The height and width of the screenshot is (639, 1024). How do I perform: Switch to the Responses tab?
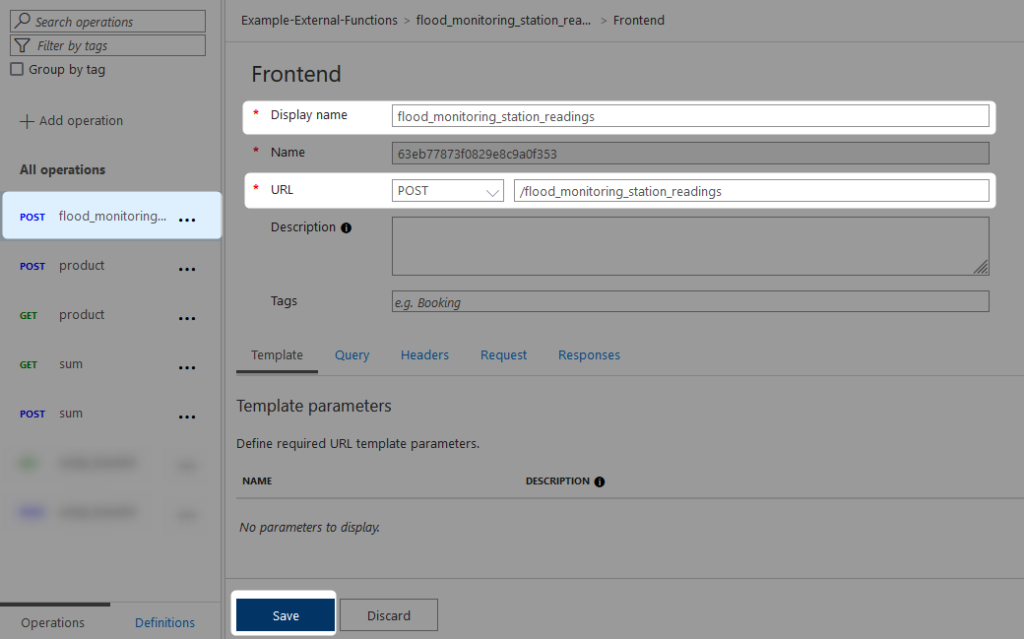click(x=589, y=354)
